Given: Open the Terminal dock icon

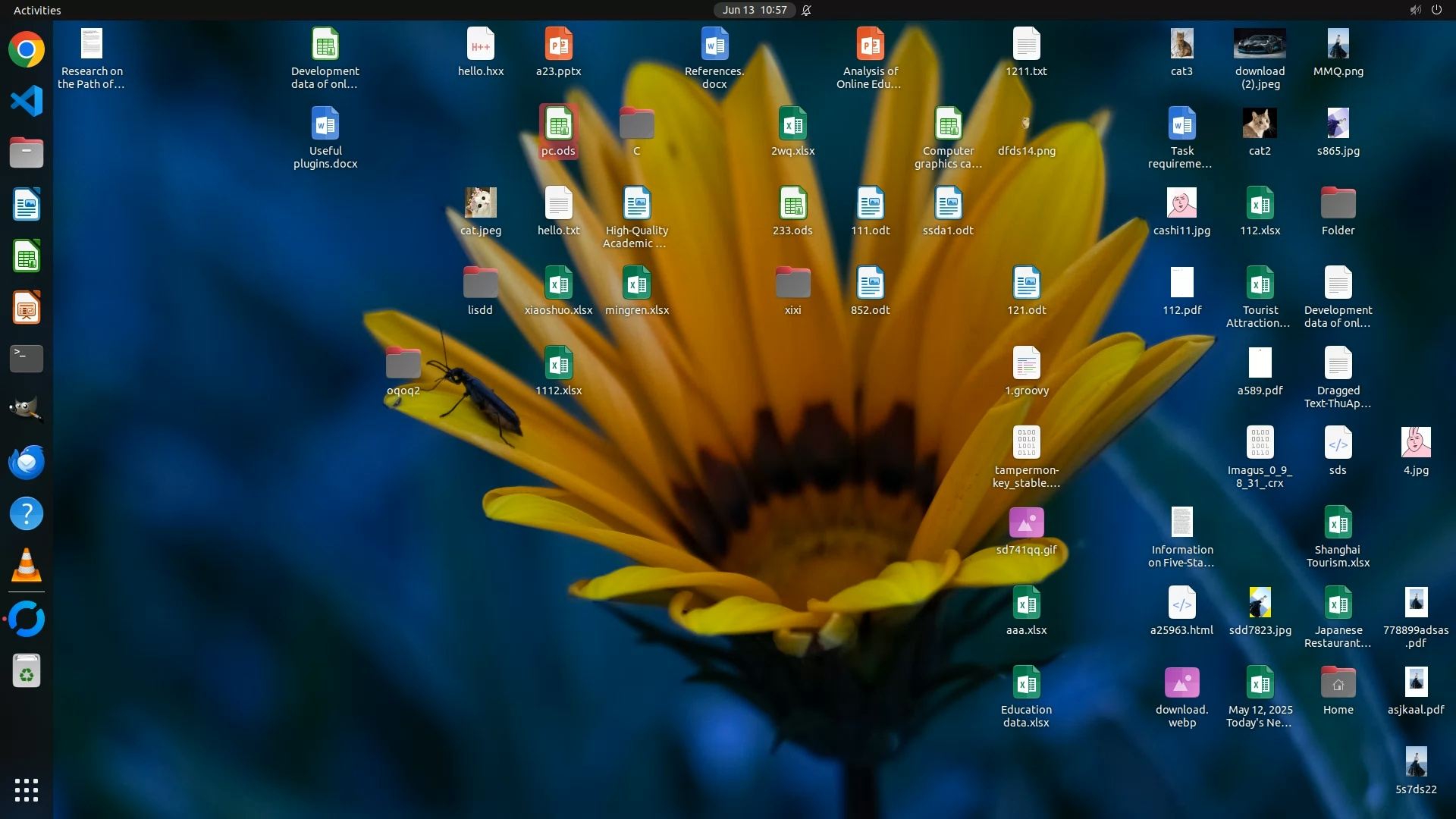Looking at the screenshot, I should pyautogui.click(x=27, y=359).
